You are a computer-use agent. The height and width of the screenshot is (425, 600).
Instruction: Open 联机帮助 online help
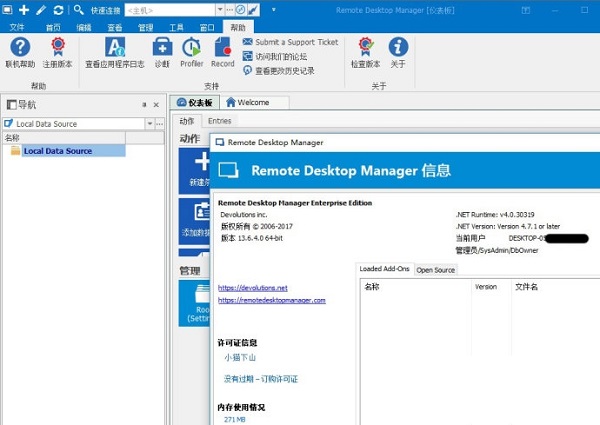pyautogui.click(x=20, y=53)
